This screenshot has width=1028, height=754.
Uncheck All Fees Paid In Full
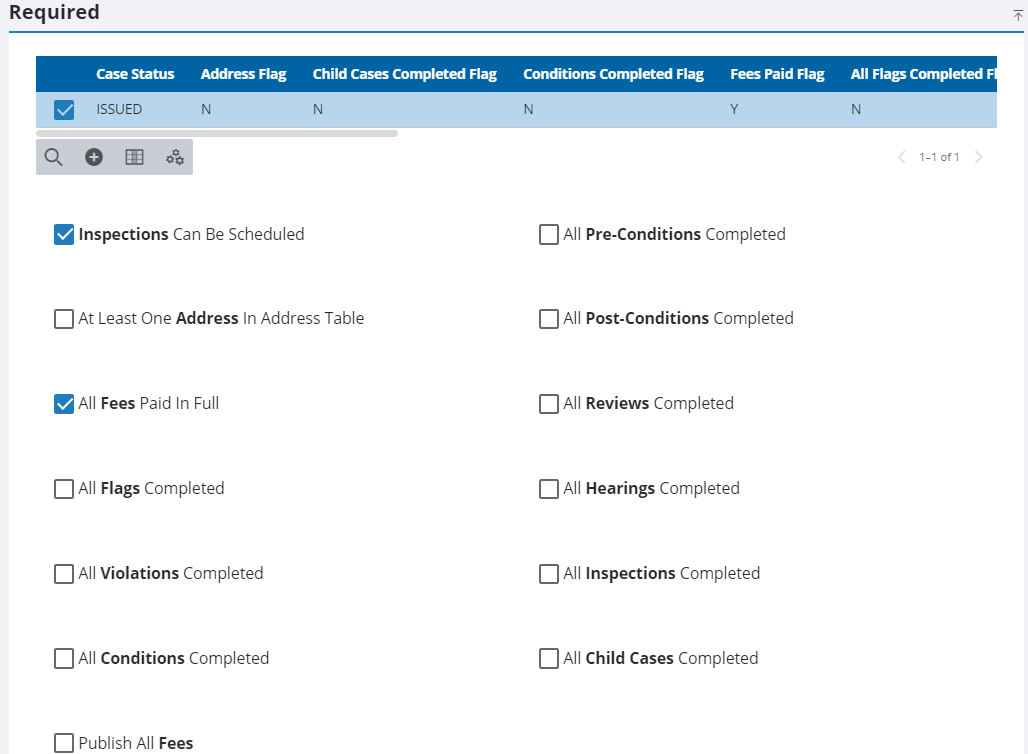[x=64, y=404]
